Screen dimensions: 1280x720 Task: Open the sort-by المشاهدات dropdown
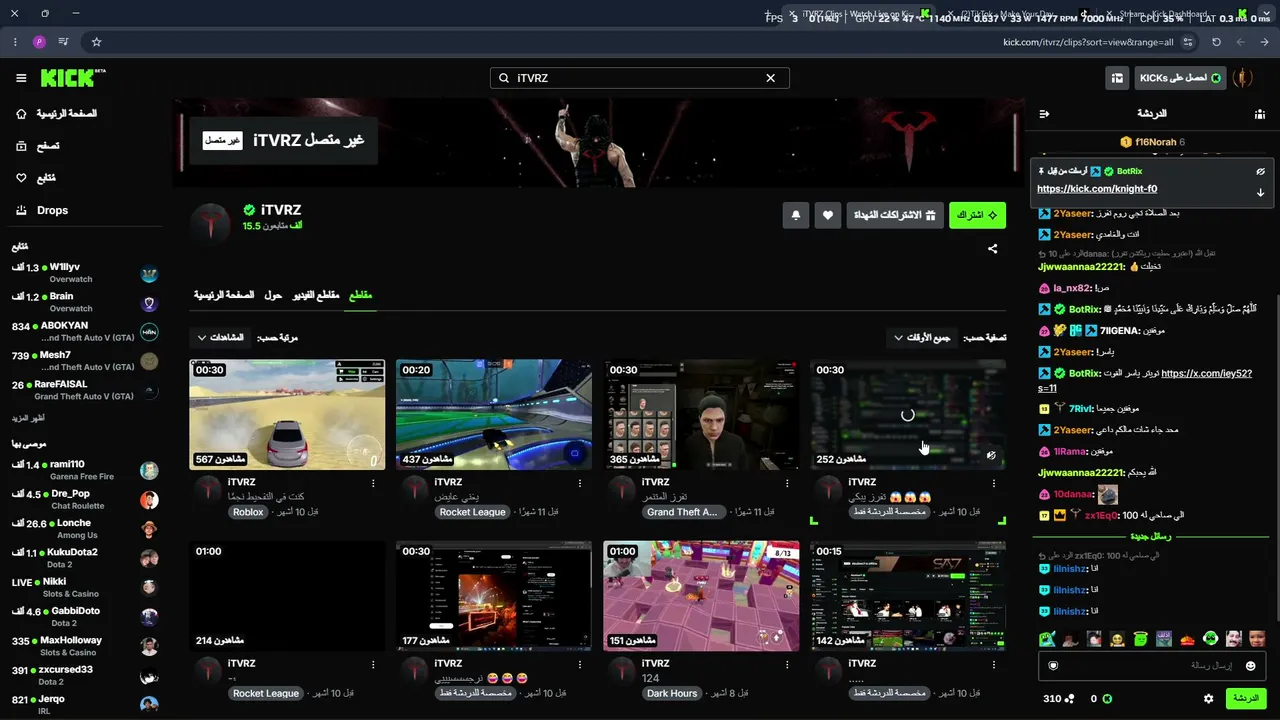pos(220,338)
